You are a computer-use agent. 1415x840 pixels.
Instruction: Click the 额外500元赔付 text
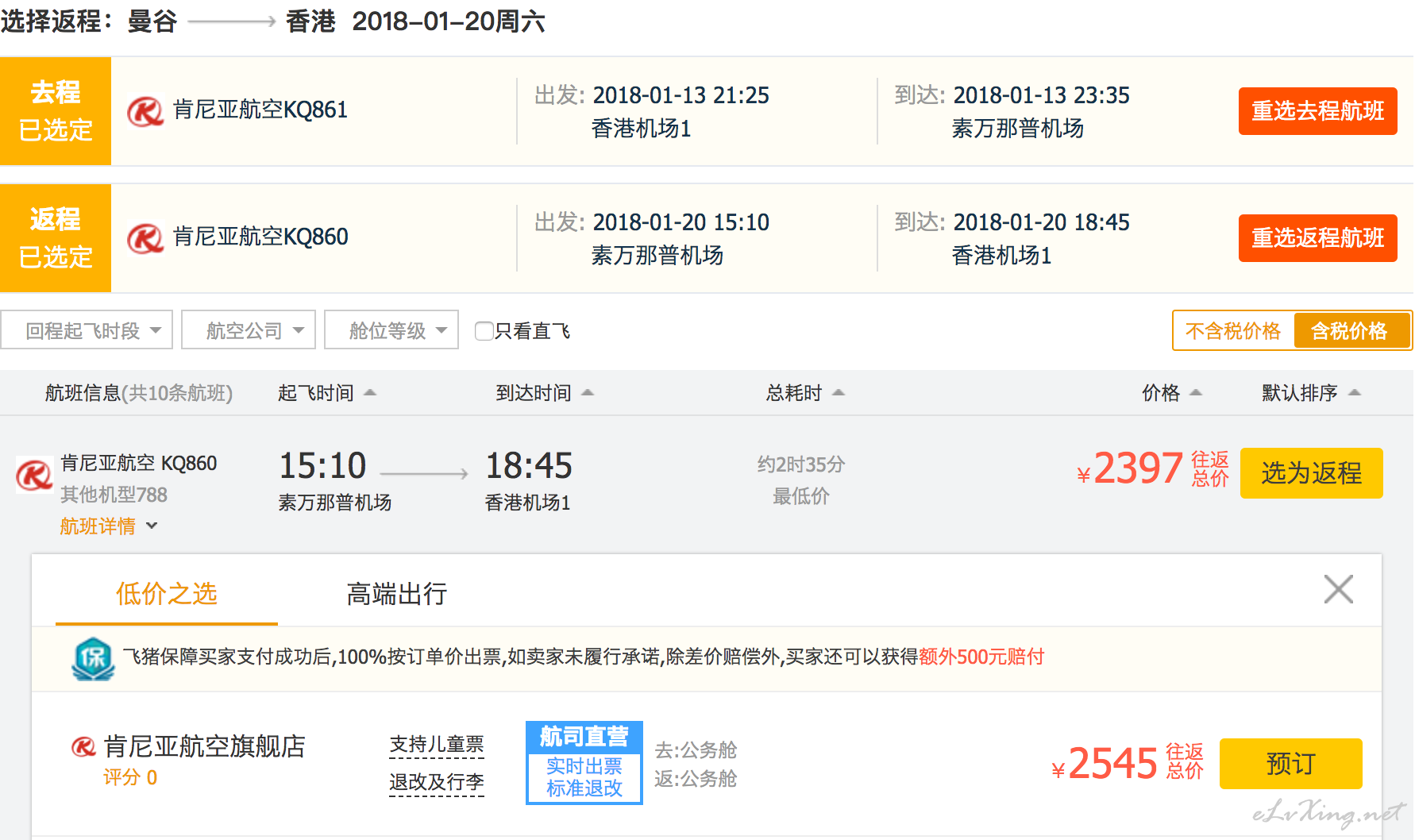pyautogui.click(x=981, y=657)
